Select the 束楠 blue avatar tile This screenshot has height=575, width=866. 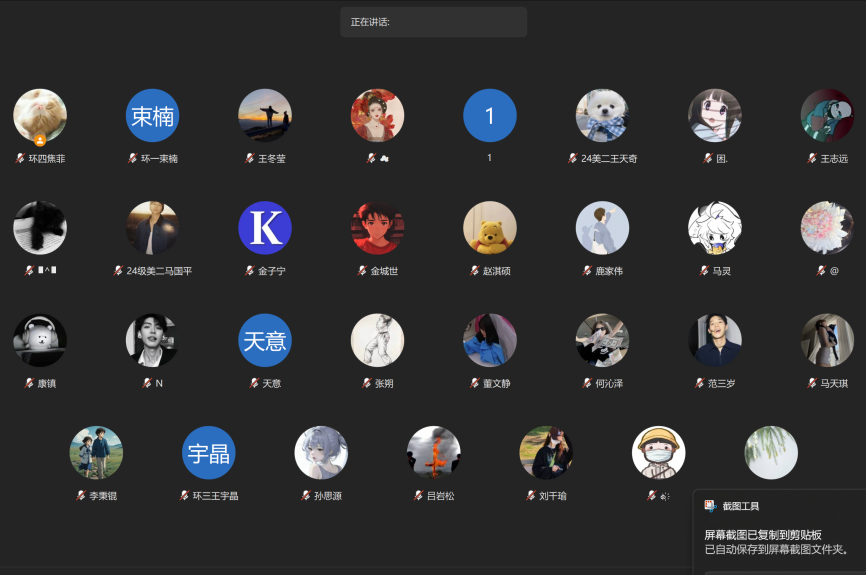click(x=152, y=116)
